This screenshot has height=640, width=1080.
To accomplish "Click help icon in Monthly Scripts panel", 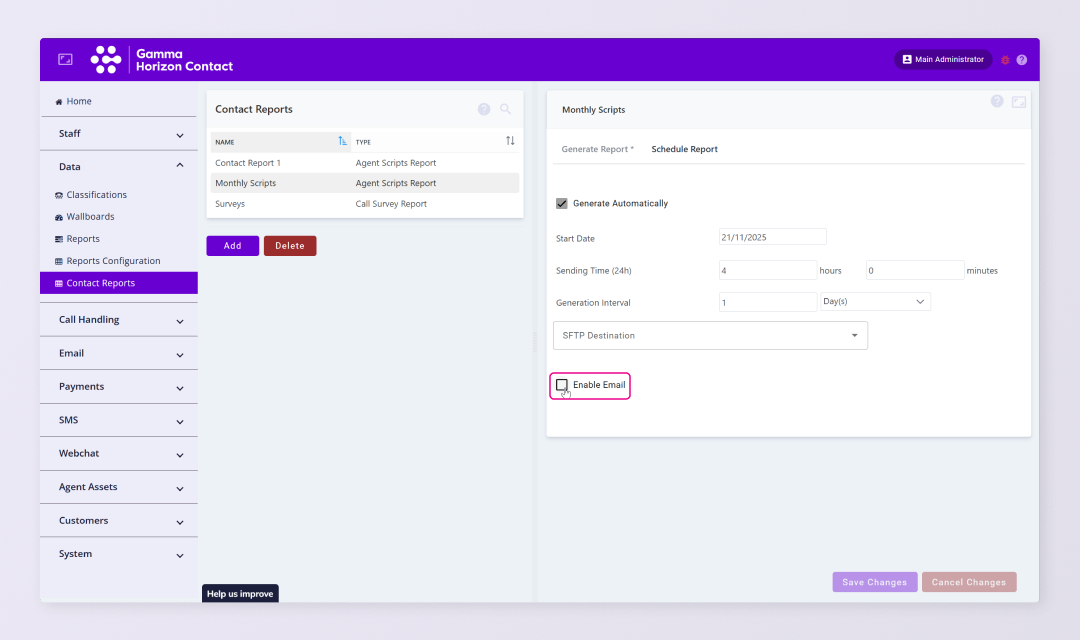I will [x=997, y=101].
